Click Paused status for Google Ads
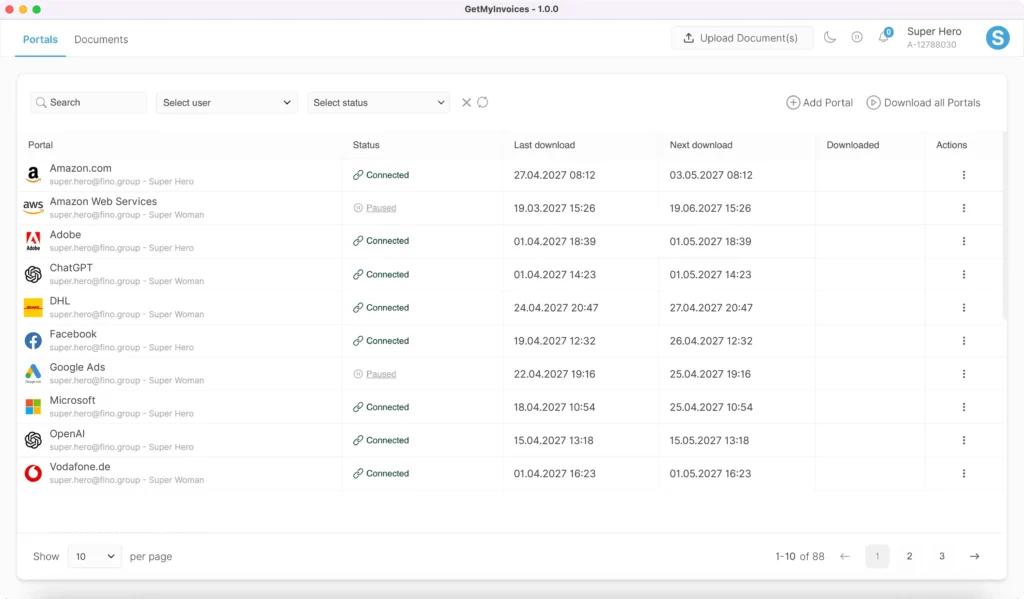Screen dimensions: 1024x599 tap(375, 374)
